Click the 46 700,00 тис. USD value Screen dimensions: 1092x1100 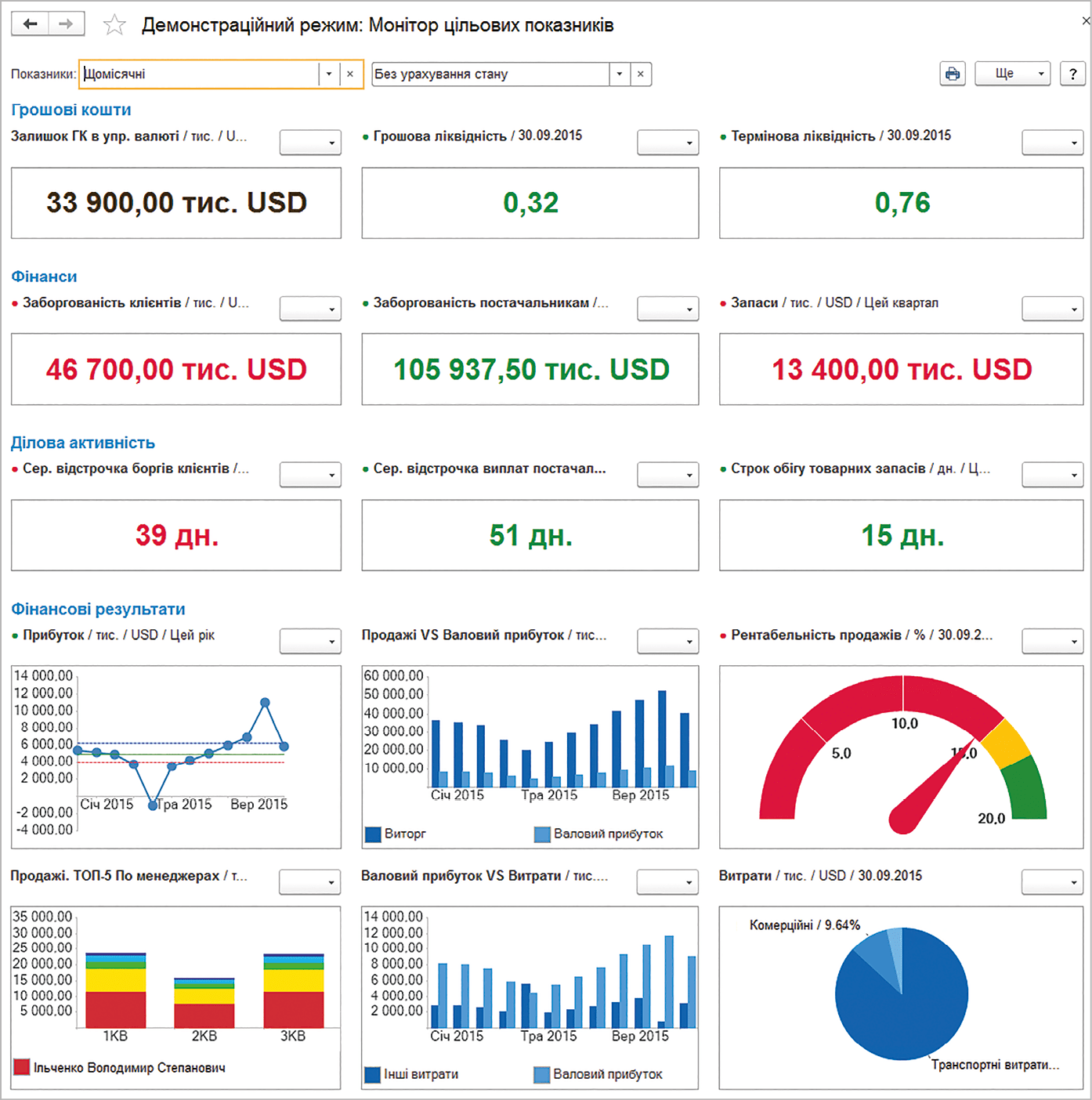[x=176, y=369]
